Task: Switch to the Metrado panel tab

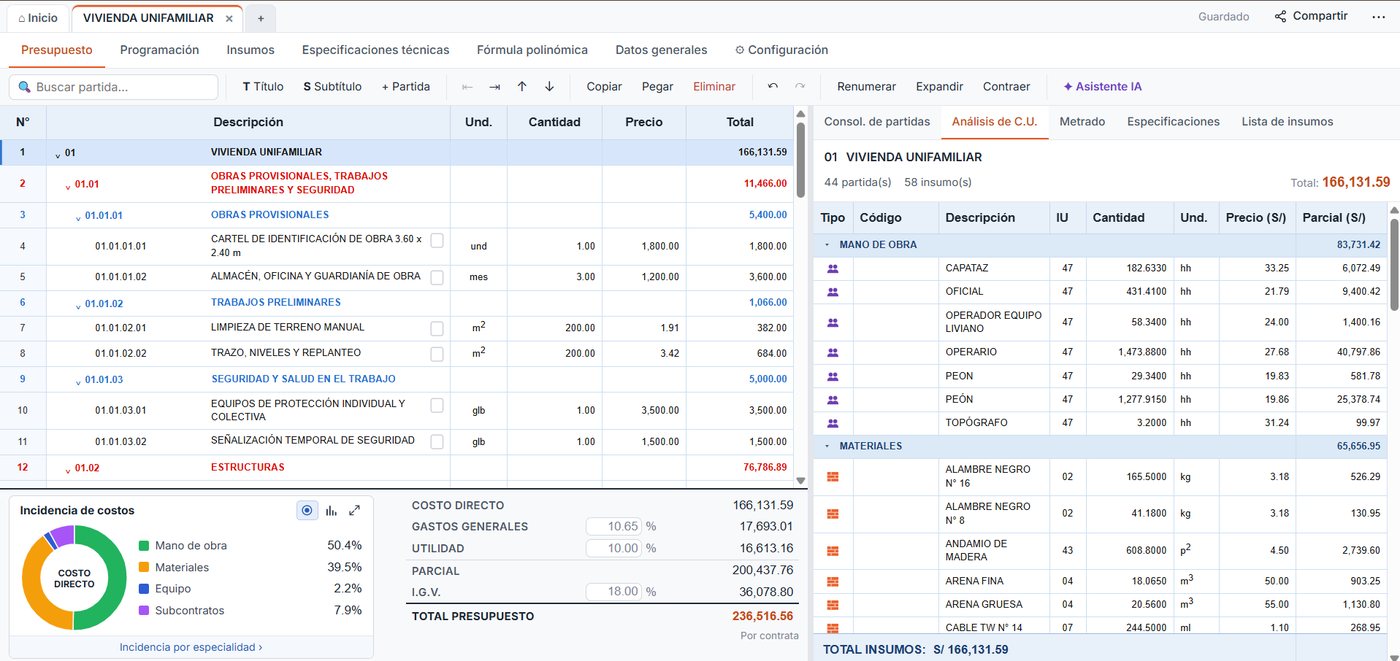Action: (x=1082, y=121)
